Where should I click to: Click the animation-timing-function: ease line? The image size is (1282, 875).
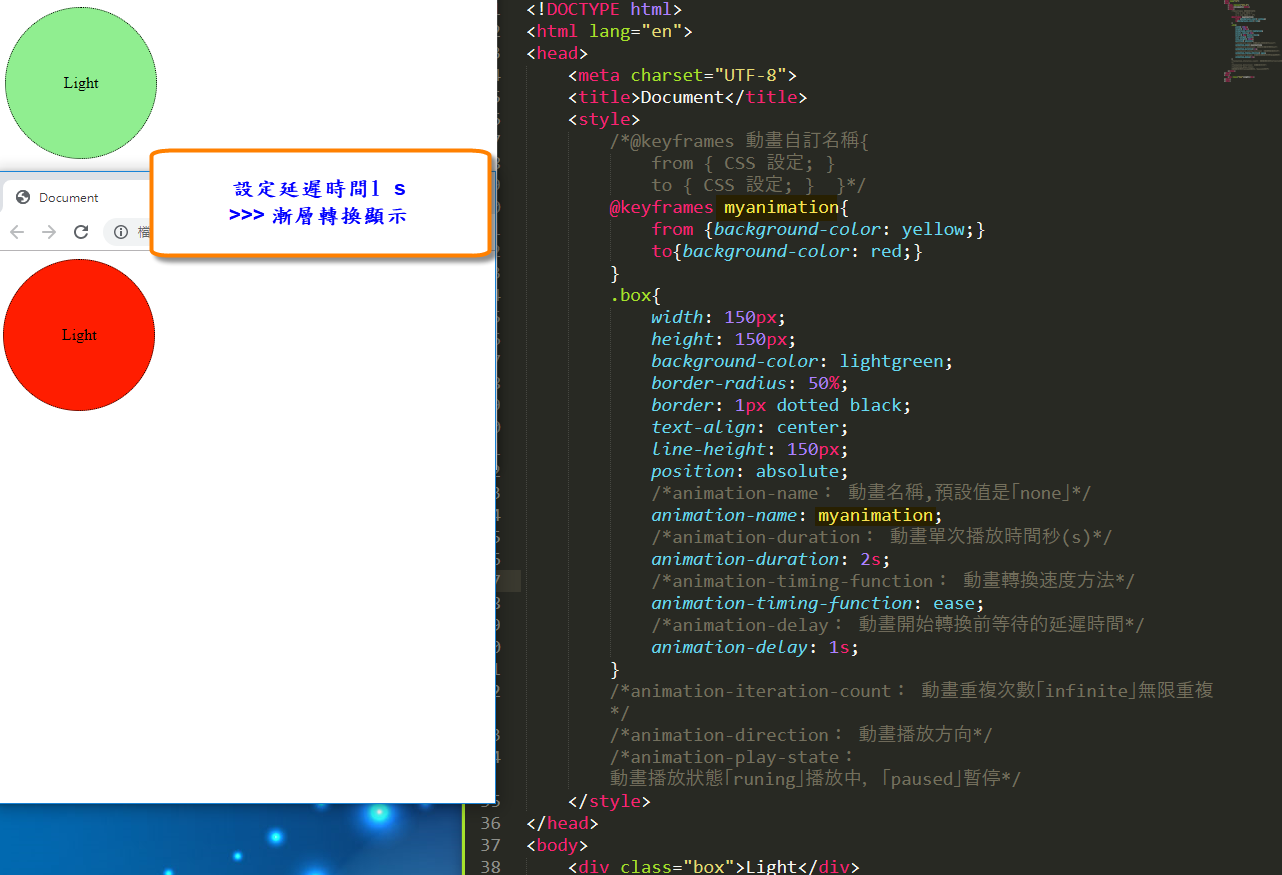coord(817,603)
